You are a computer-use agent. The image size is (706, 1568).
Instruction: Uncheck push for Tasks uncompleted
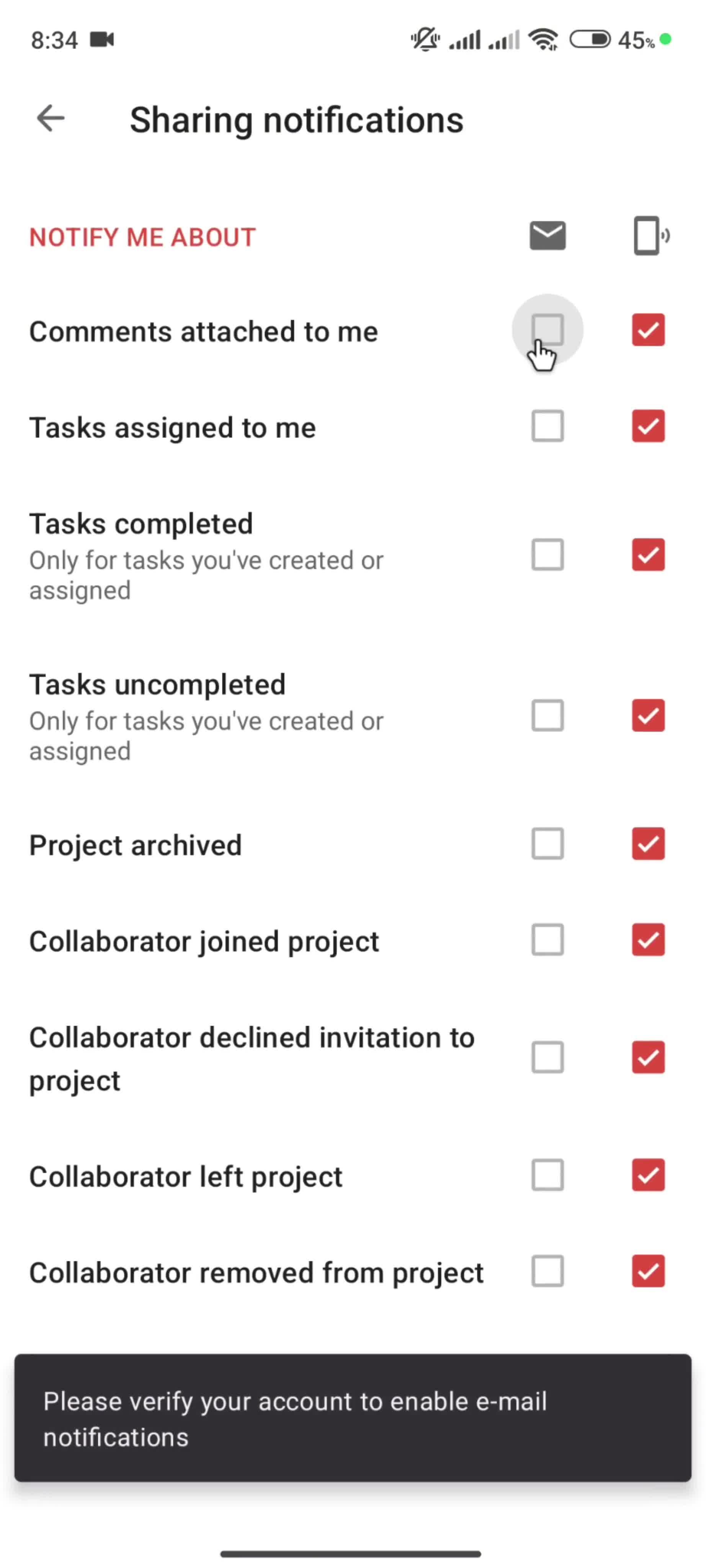[x=647, y=715]
